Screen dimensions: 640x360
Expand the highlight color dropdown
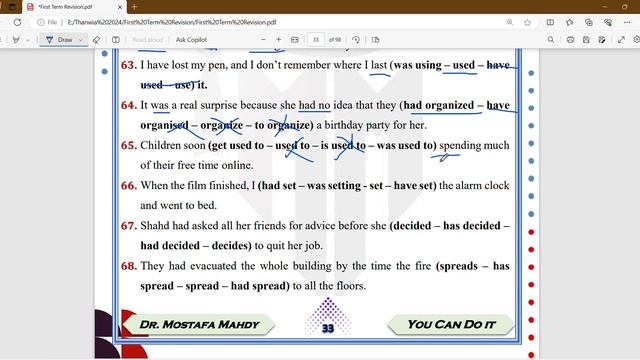pyautogui.click(x=28, y=40)
